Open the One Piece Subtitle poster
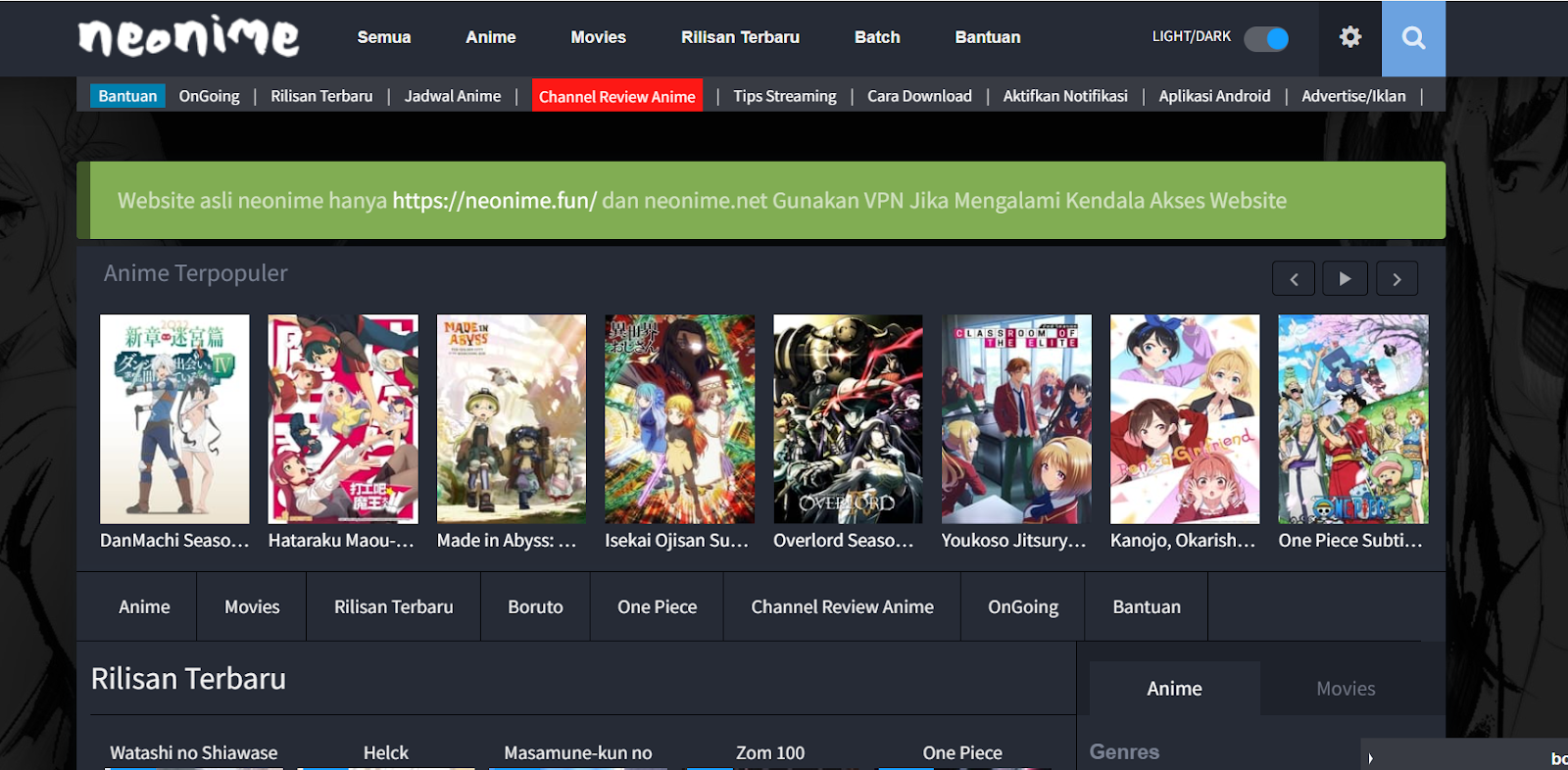 tap(1353, 419)
